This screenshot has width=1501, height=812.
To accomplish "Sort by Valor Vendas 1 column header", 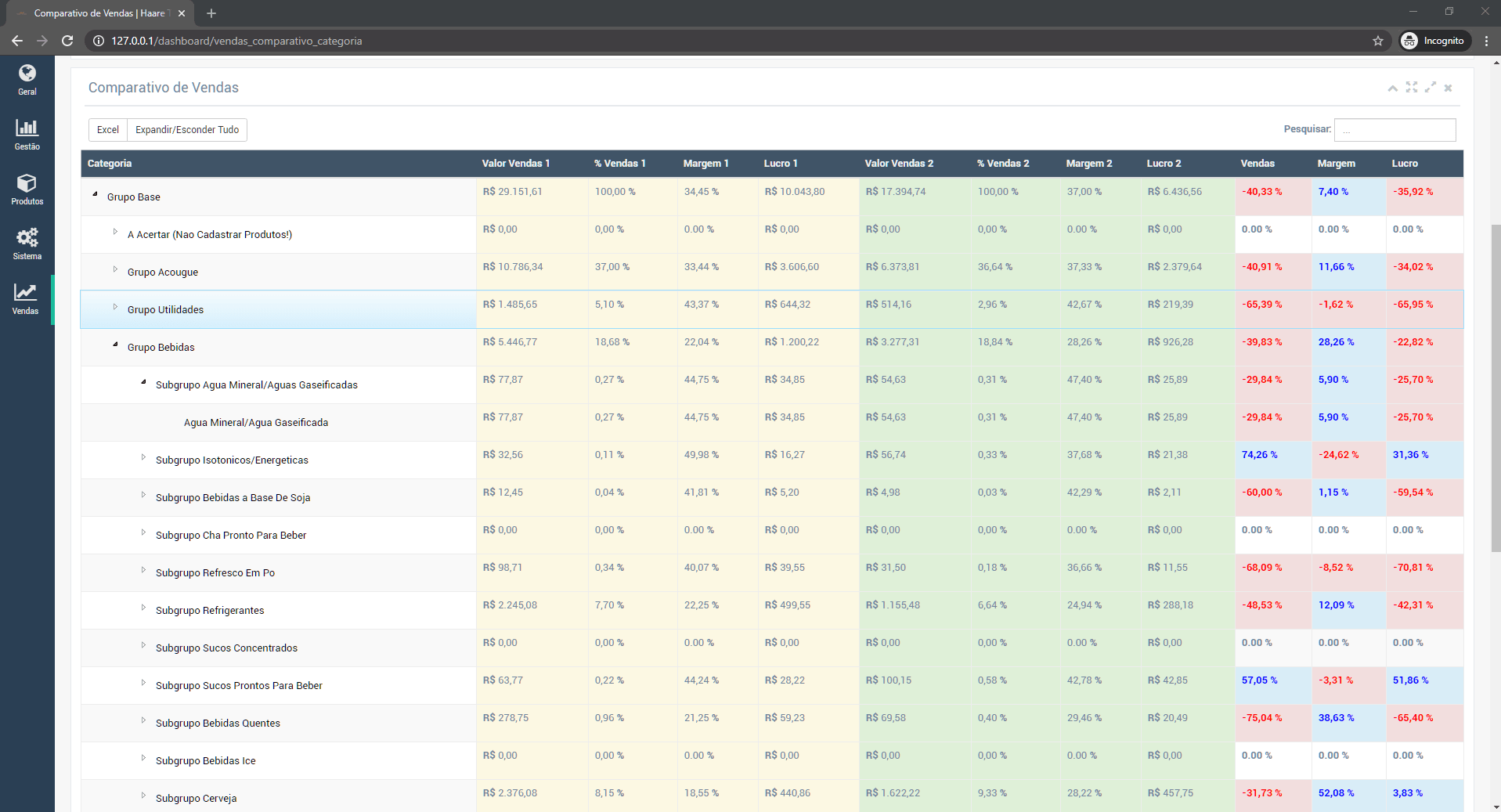I will point(532,164).
